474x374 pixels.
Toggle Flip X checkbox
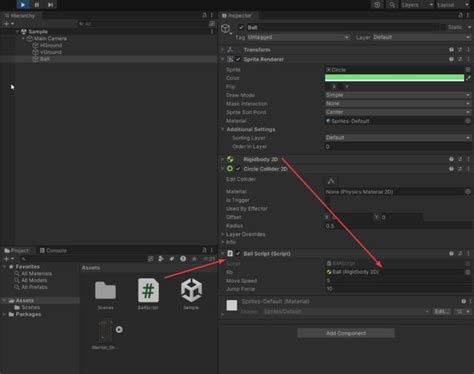tap(328, 87)
